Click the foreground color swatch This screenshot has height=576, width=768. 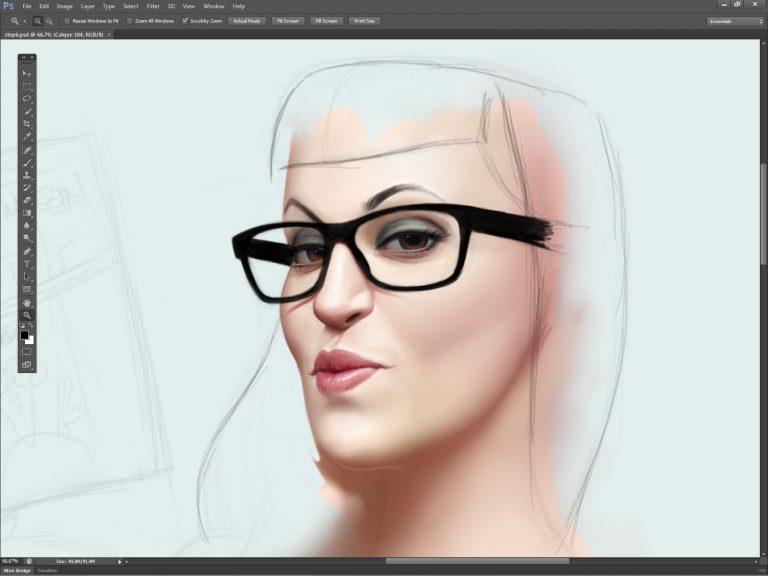pos(25,335)
